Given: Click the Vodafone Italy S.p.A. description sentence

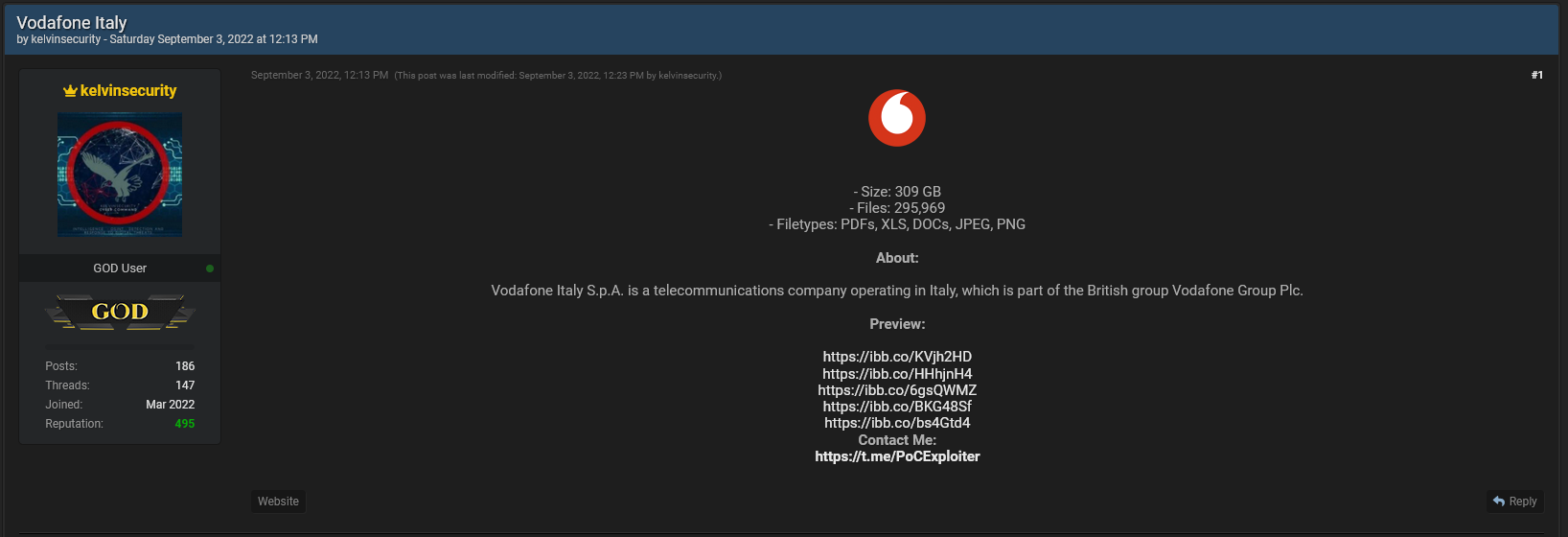Looking at the screenshot, I should coord(897,291).
